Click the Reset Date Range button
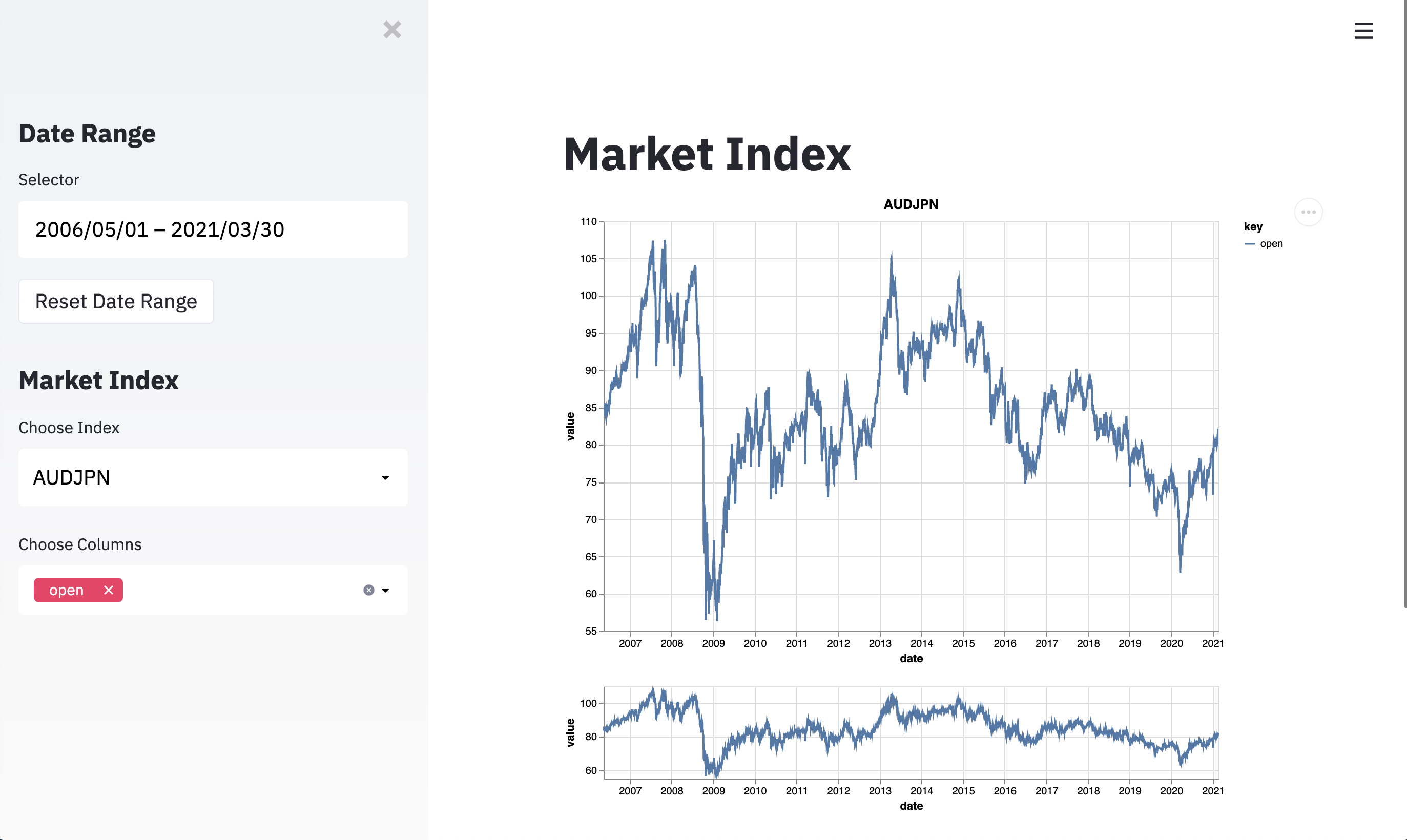This screenshot has width=1407, height=840. 116,301
